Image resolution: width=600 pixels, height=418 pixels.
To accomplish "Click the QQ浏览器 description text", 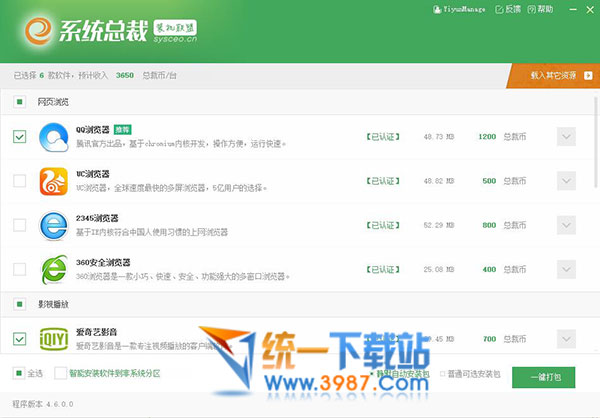I will pyautogui.click(x=181, y=144).
